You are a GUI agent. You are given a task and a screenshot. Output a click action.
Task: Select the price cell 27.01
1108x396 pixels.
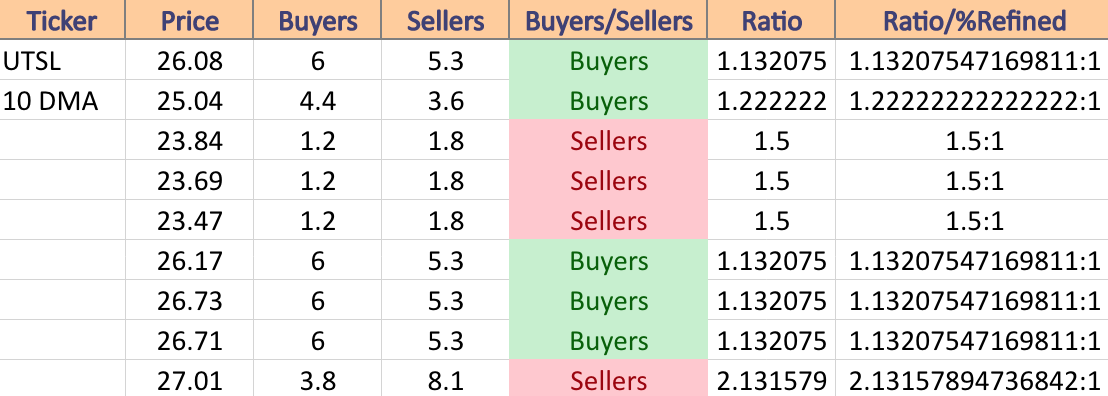pyautogui.click(x=189, y=380)
